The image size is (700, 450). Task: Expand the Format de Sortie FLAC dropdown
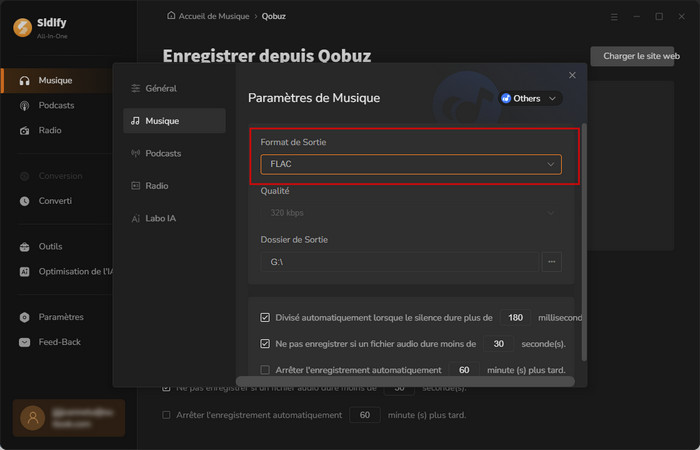pos(411,164)
